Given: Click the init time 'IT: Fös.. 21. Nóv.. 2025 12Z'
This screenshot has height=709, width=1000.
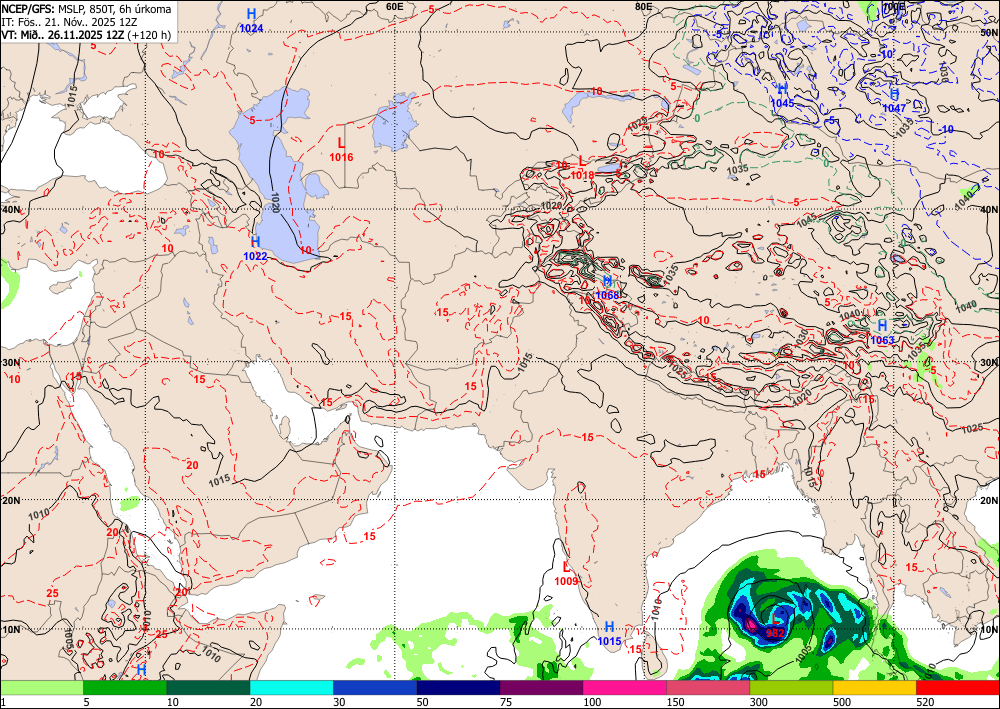Looking at the screenshot, I should 70,22.
